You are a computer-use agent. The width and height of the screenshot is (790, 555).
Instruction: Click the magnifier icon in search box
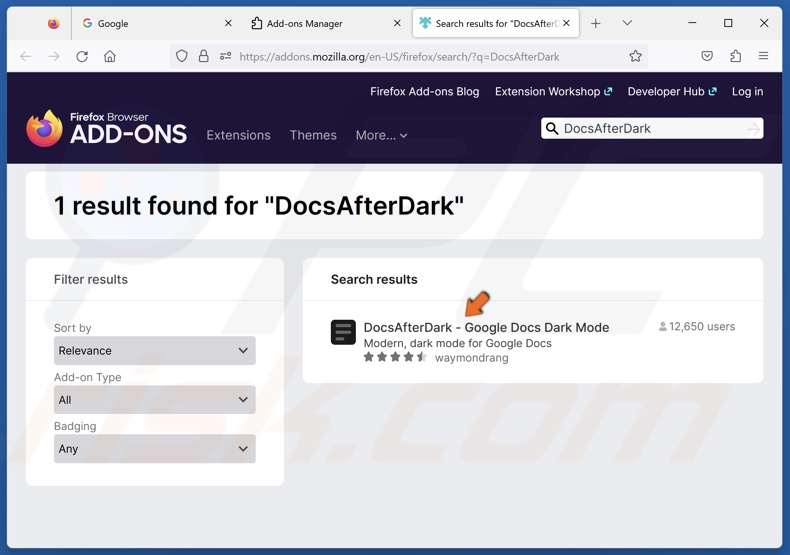(552, 128)
